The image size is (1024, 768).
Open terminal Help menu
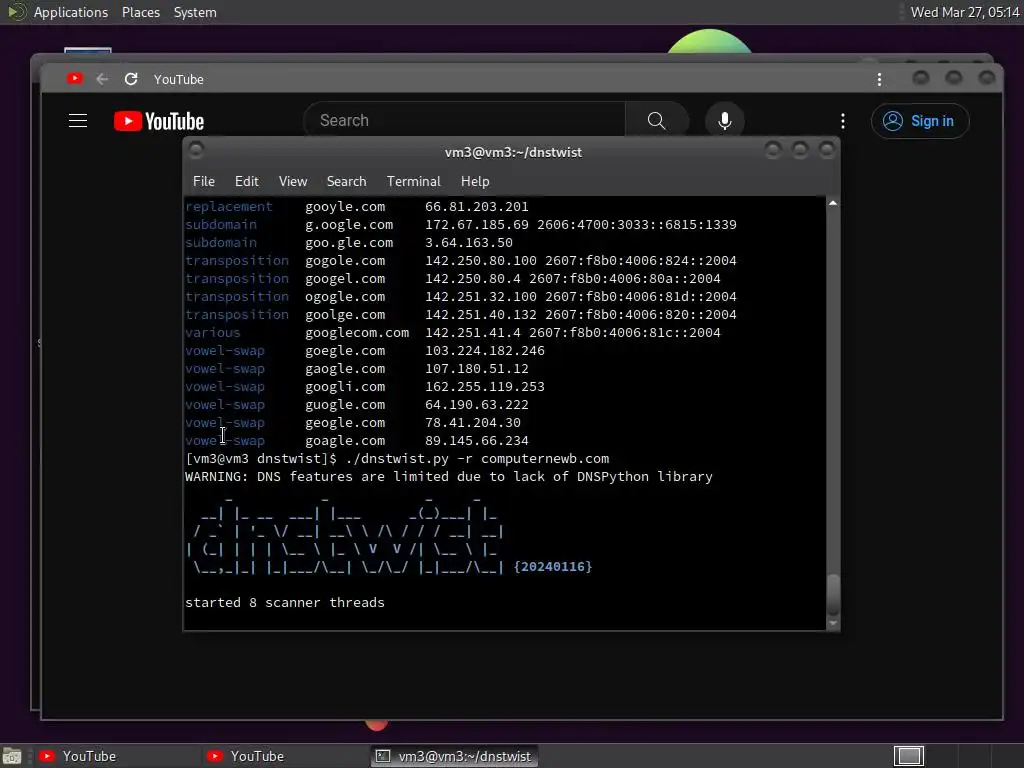(475, 182)
